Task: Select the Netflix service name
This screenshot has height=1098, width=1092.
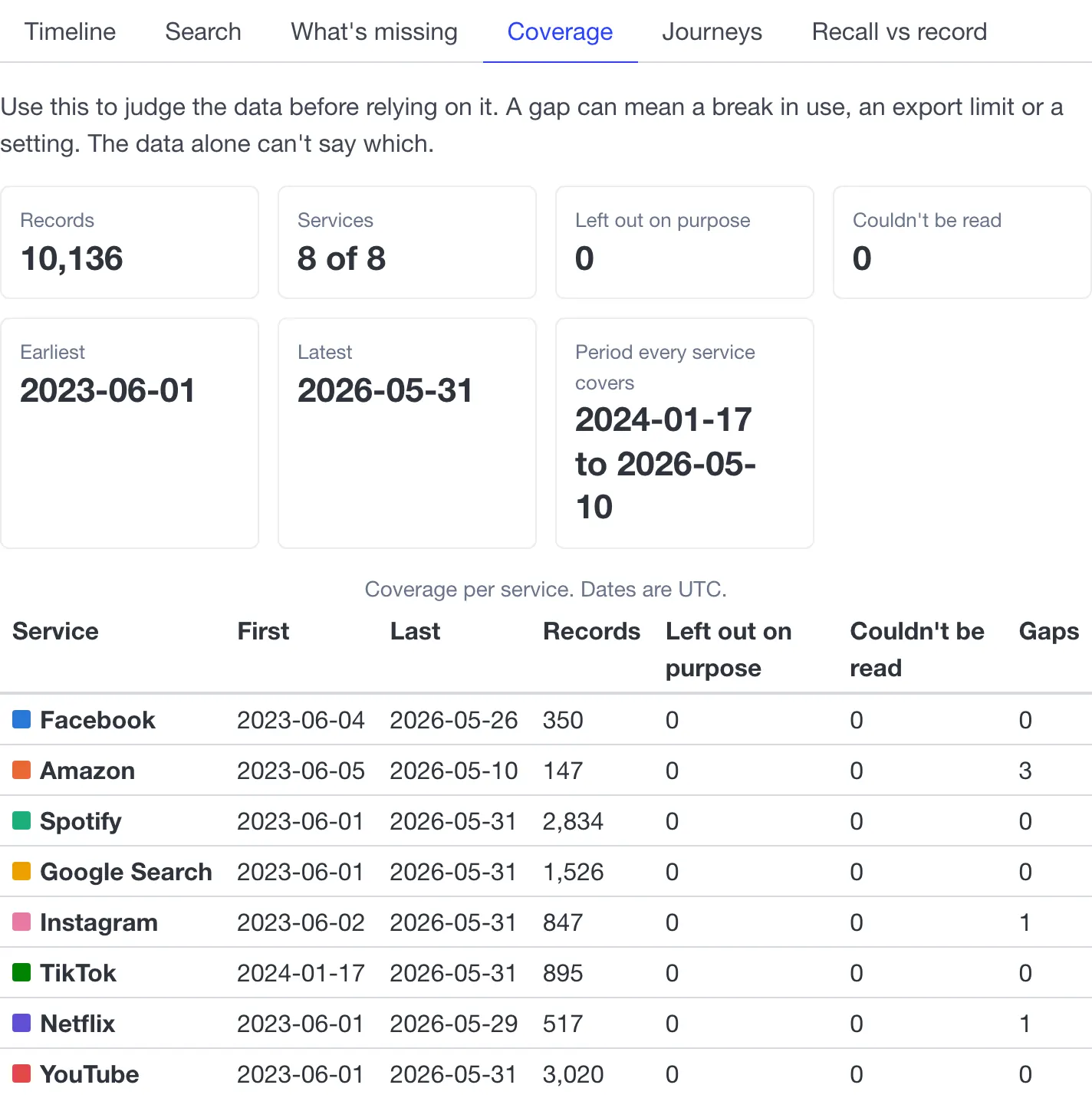Action: [x=77, y=1024]
